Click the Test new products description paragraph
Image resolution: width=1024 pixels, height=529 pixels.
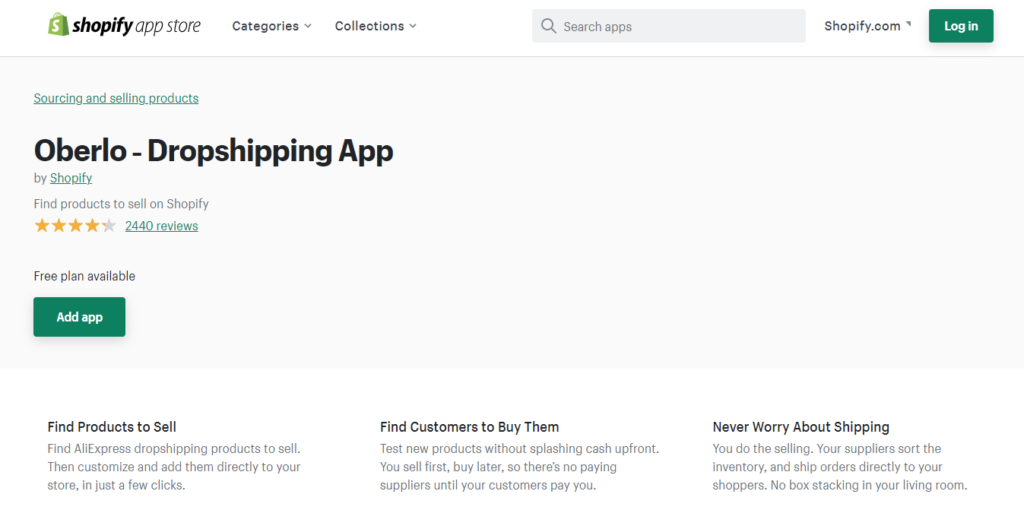click(x=520, y=467)
